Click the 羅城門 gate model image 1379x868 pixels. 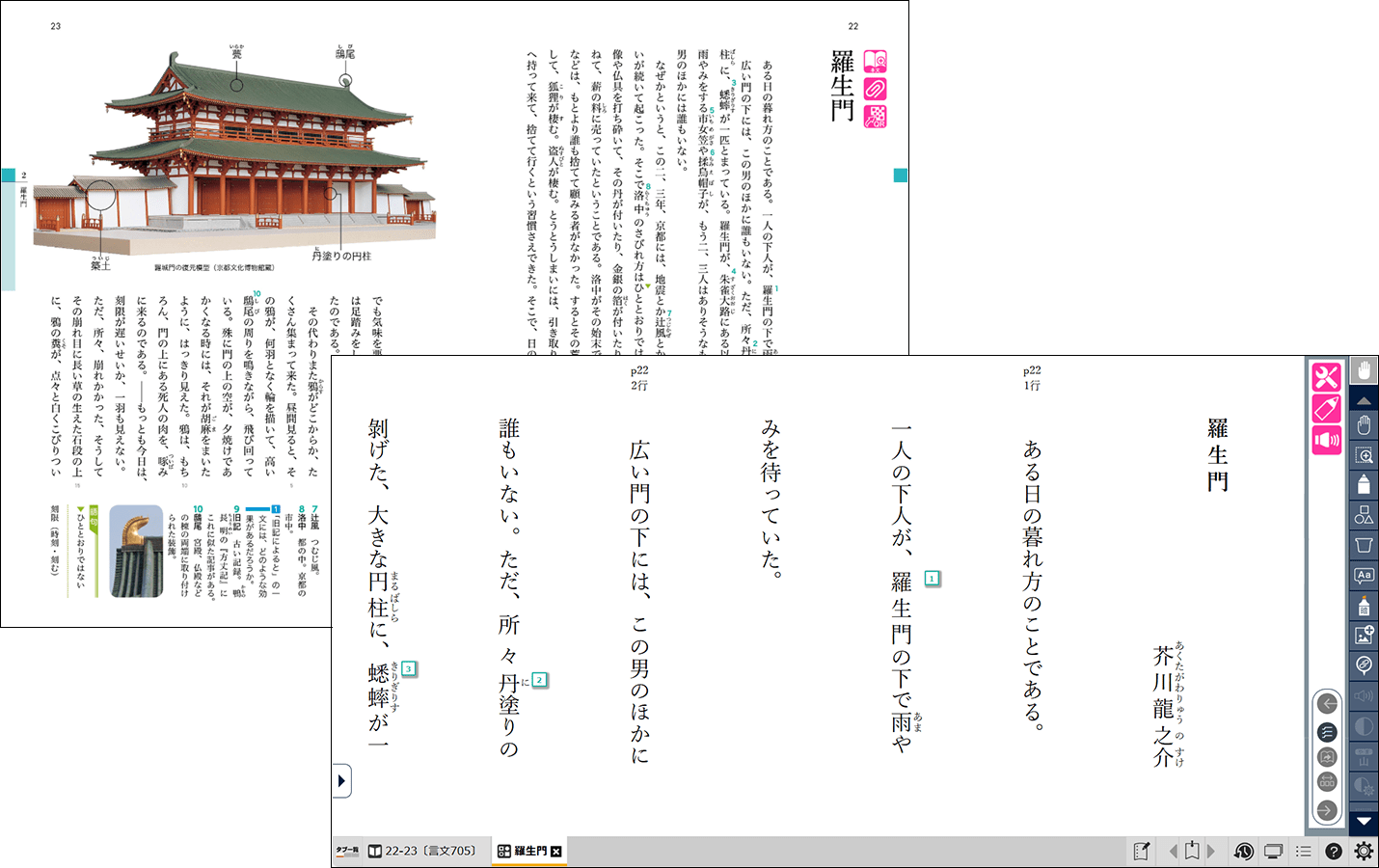234,153
